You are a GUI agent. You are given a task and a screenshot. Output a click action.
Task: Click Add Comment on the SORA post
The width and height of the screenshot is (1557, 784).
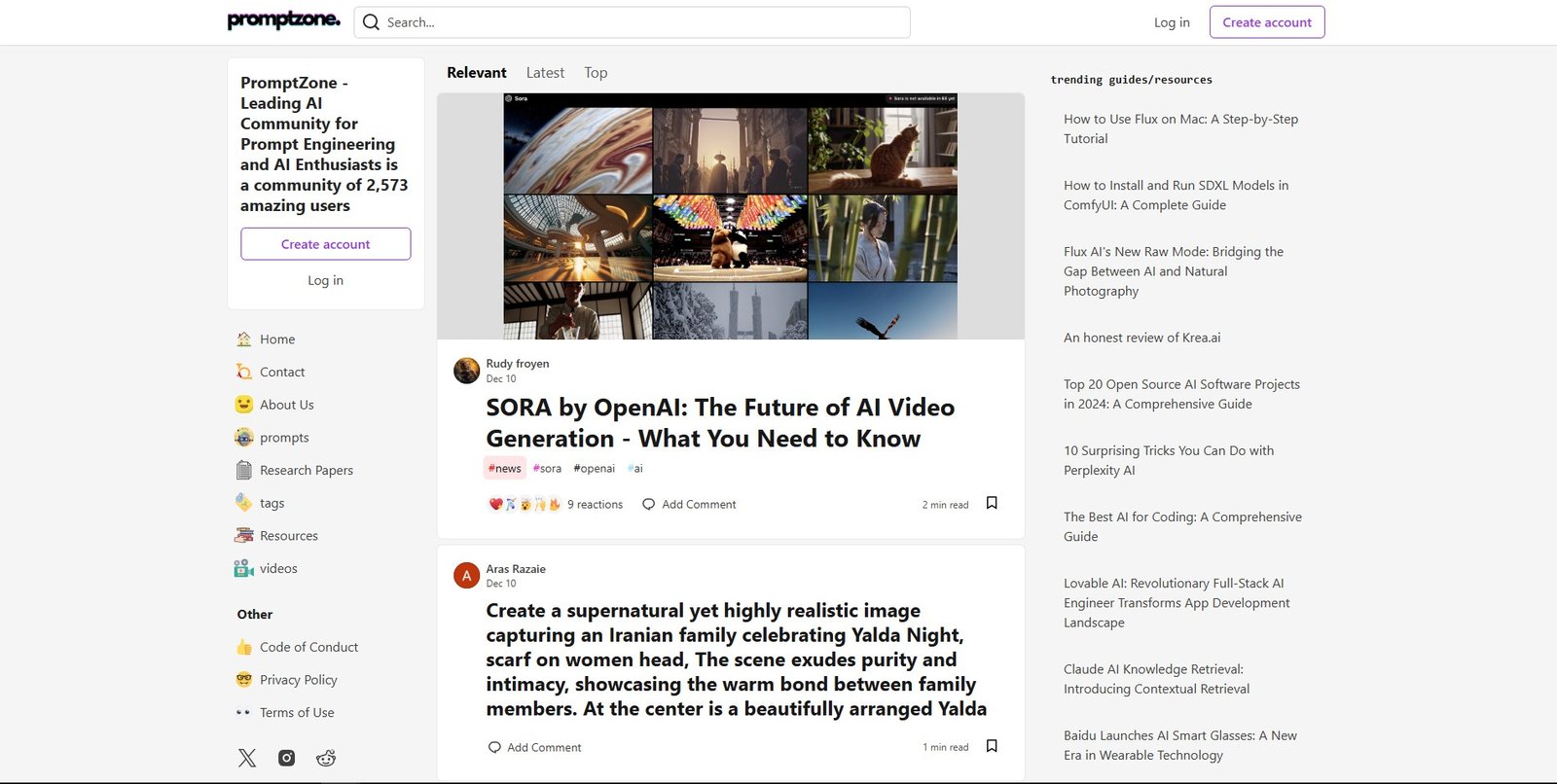click(689, 504)
